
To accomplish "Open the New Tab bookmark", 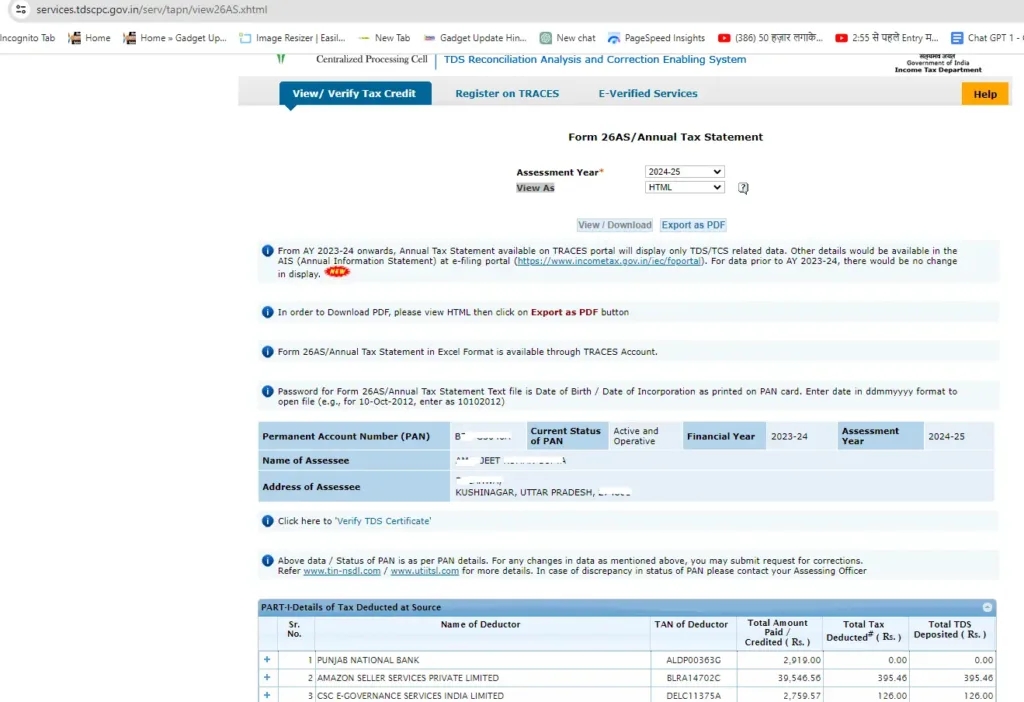I will pyautogui.click(x=384, y=38).
